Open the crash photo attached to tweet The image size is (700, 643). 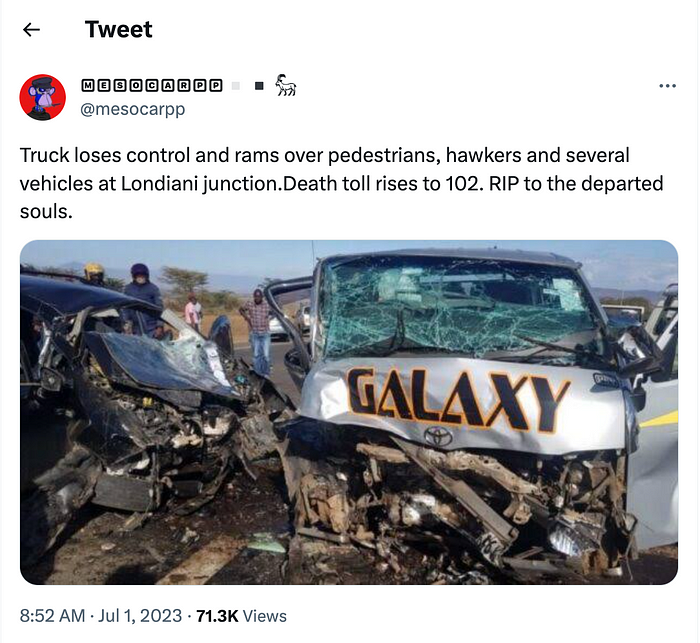coord(349,412)
